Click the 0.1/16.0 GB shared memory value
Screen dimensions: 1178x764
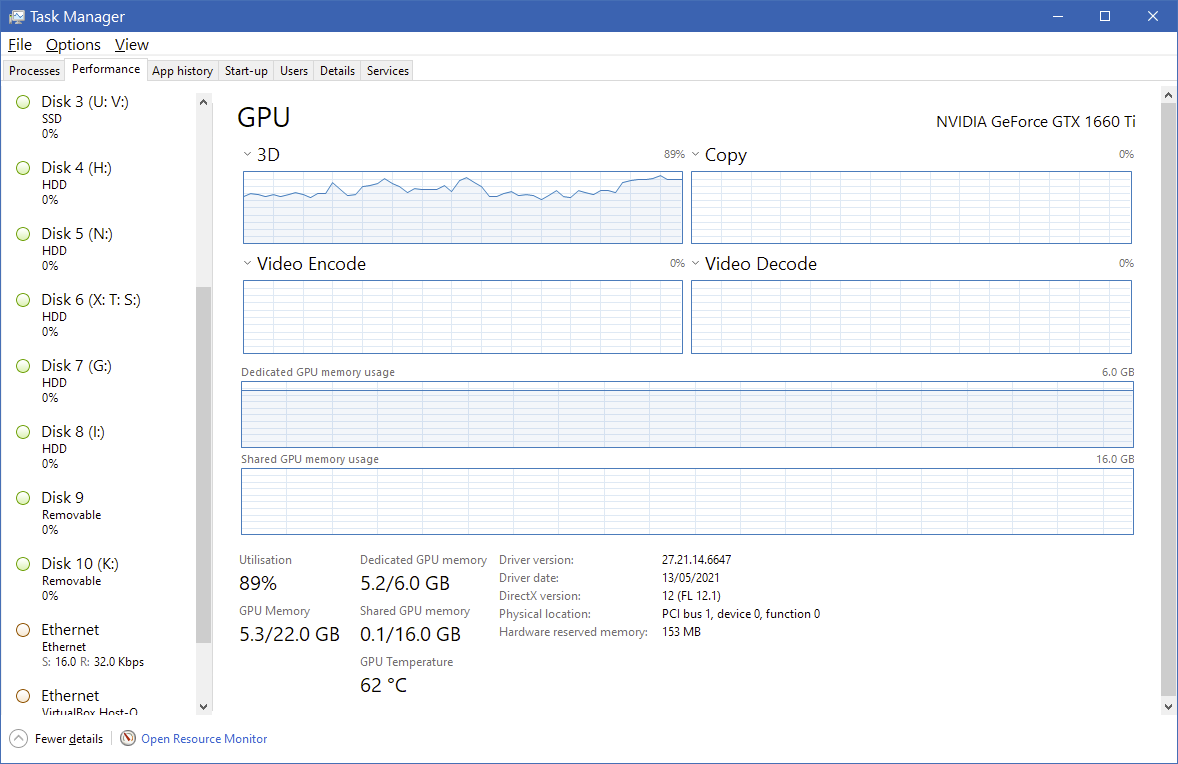[410, 635]
